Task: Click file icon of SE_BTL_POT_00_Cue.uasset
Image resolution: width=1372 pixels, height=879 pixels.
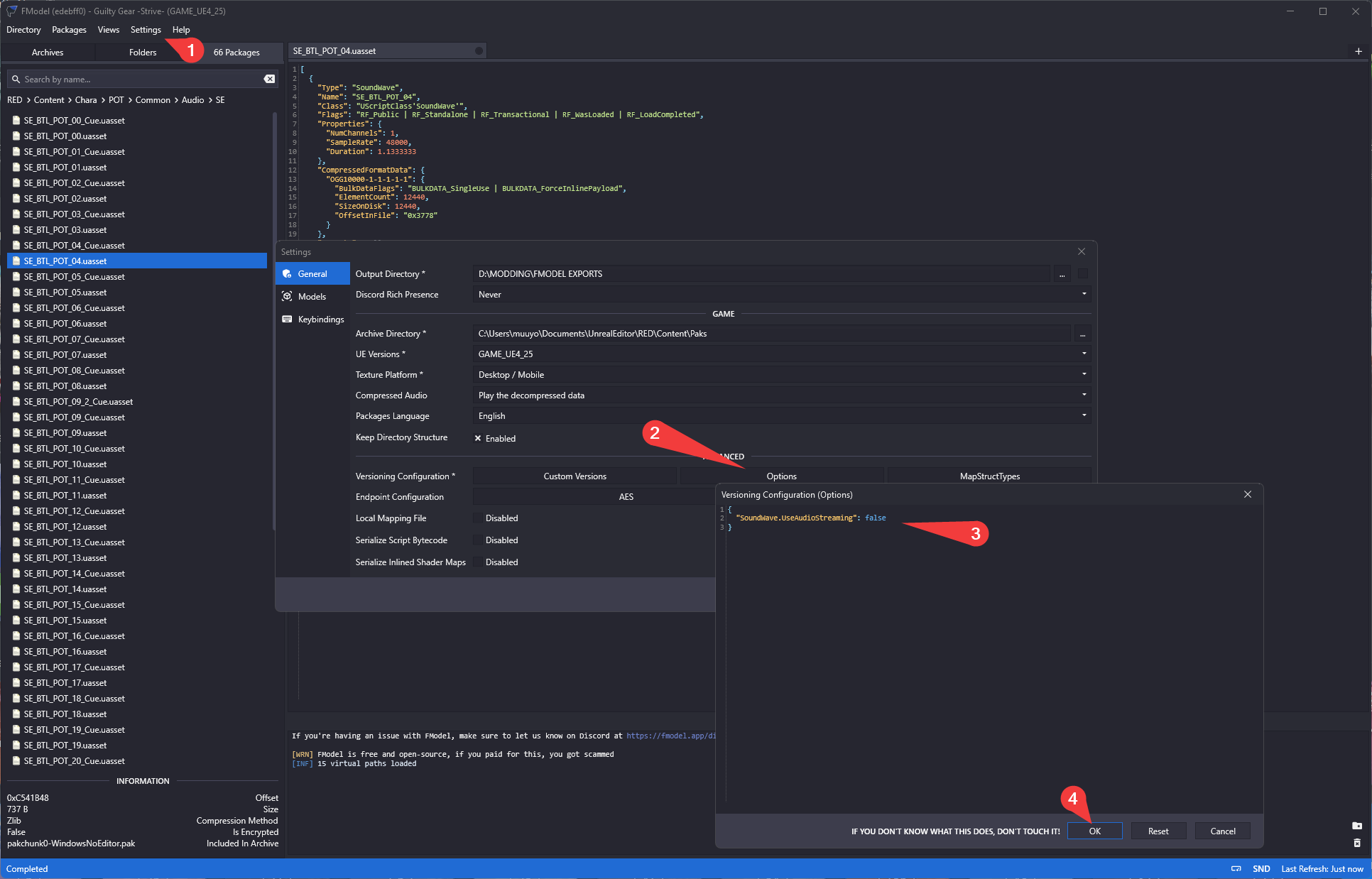Action: point(16,120)
